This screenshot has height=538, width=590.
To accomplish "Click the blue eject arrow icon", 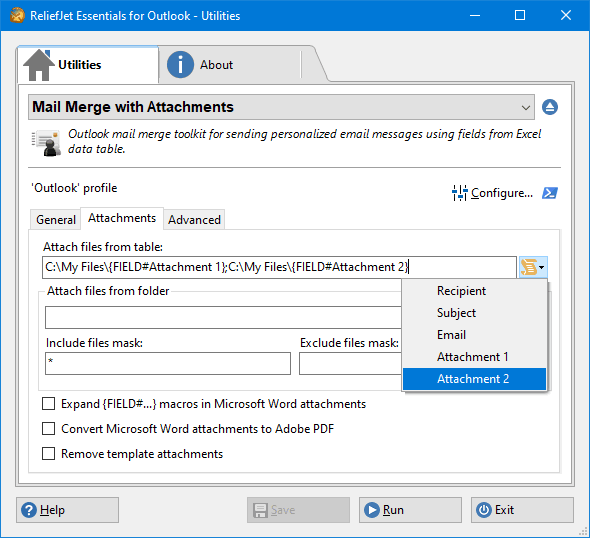I will tap(550, 107).
